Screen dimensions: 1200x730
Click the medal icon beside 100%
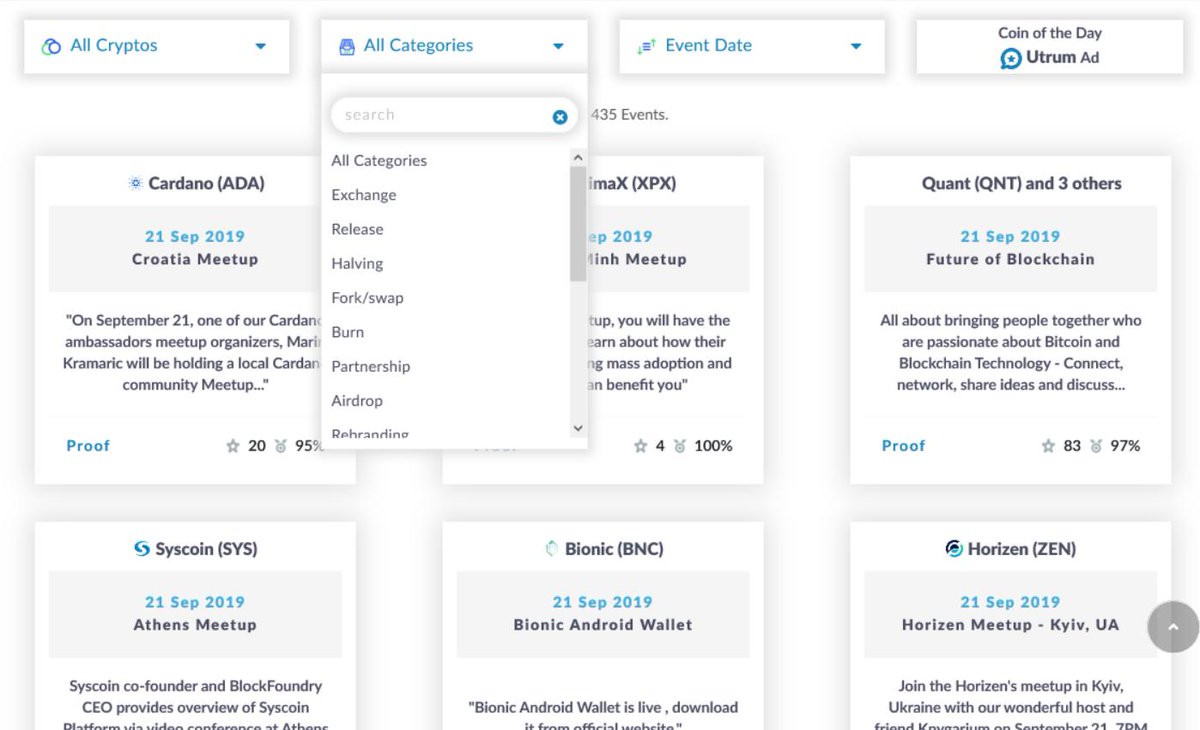pos(680,446)
